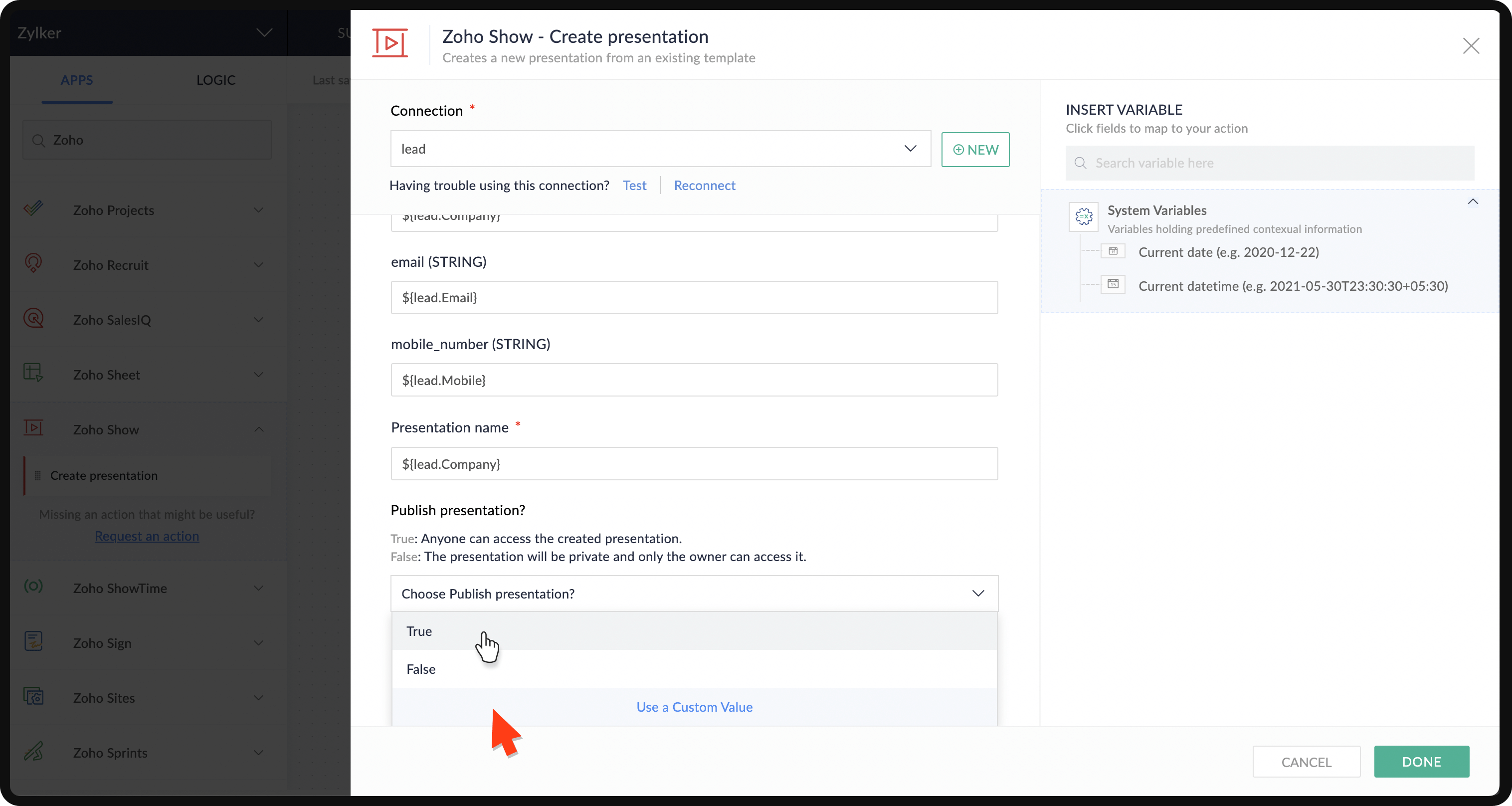Click the Zoho Sheet icon
This screenshot has width=1512, height=806.
[x=33, y=373]
